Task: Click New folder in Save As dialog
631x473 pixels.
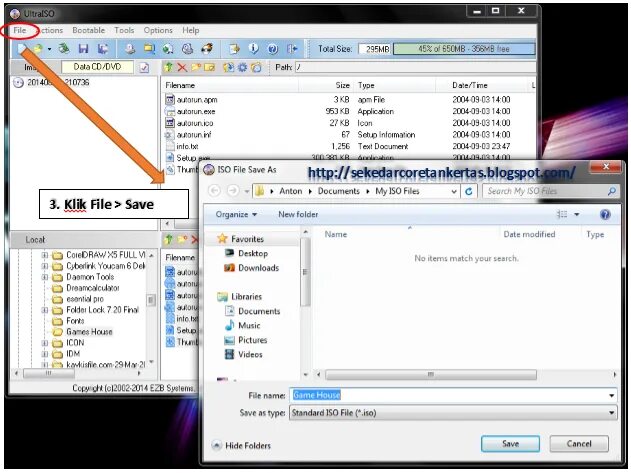Action: [x=298, y=214]
